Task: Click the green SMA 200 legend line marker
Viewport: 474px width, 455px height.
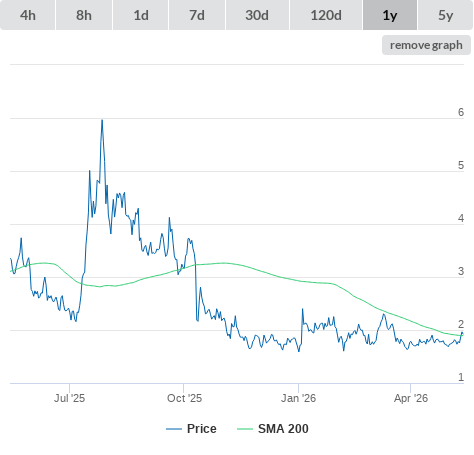Action: click(245, 429)
